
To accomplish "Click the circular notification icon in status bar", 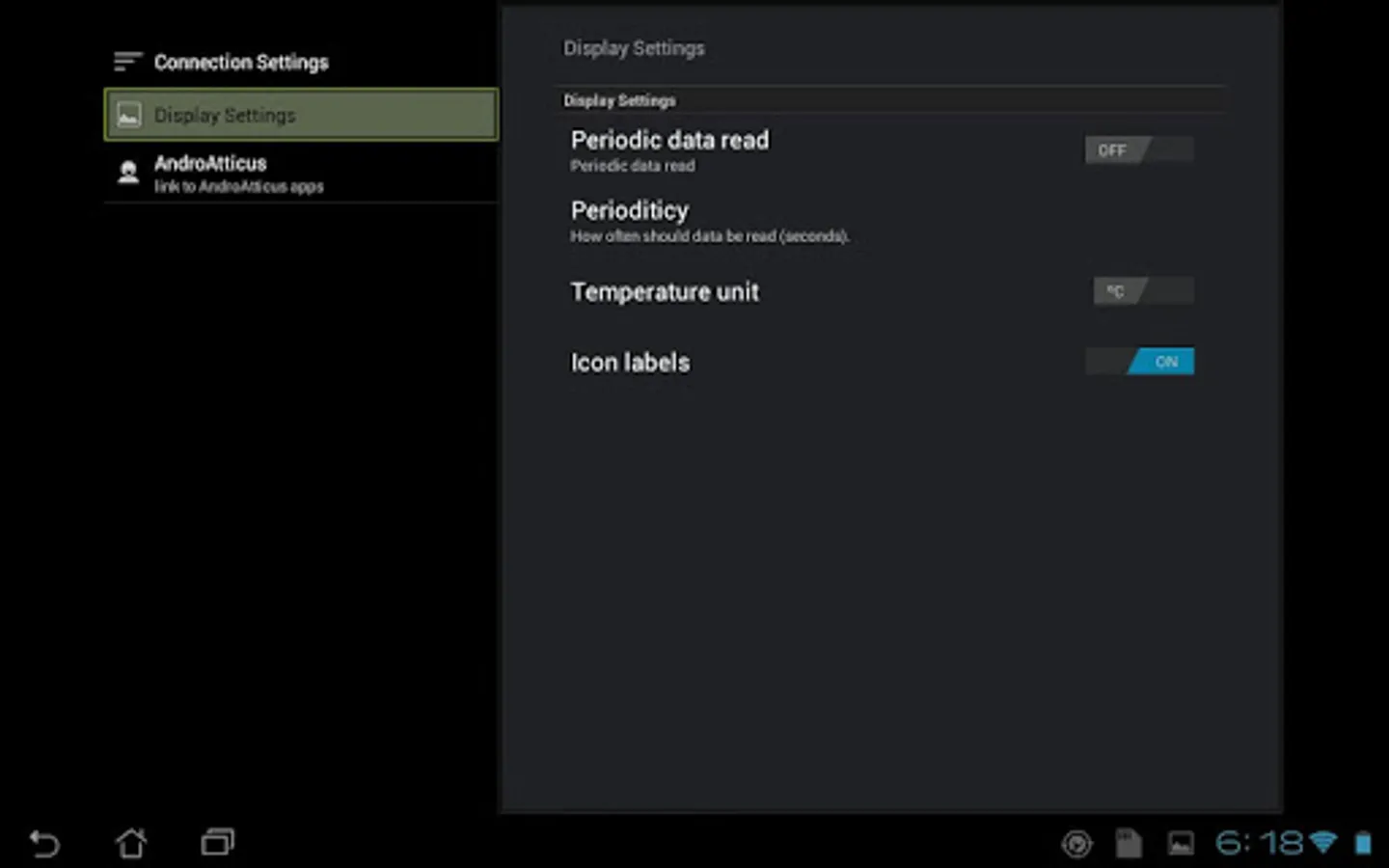I will [x=1076, y=844].
